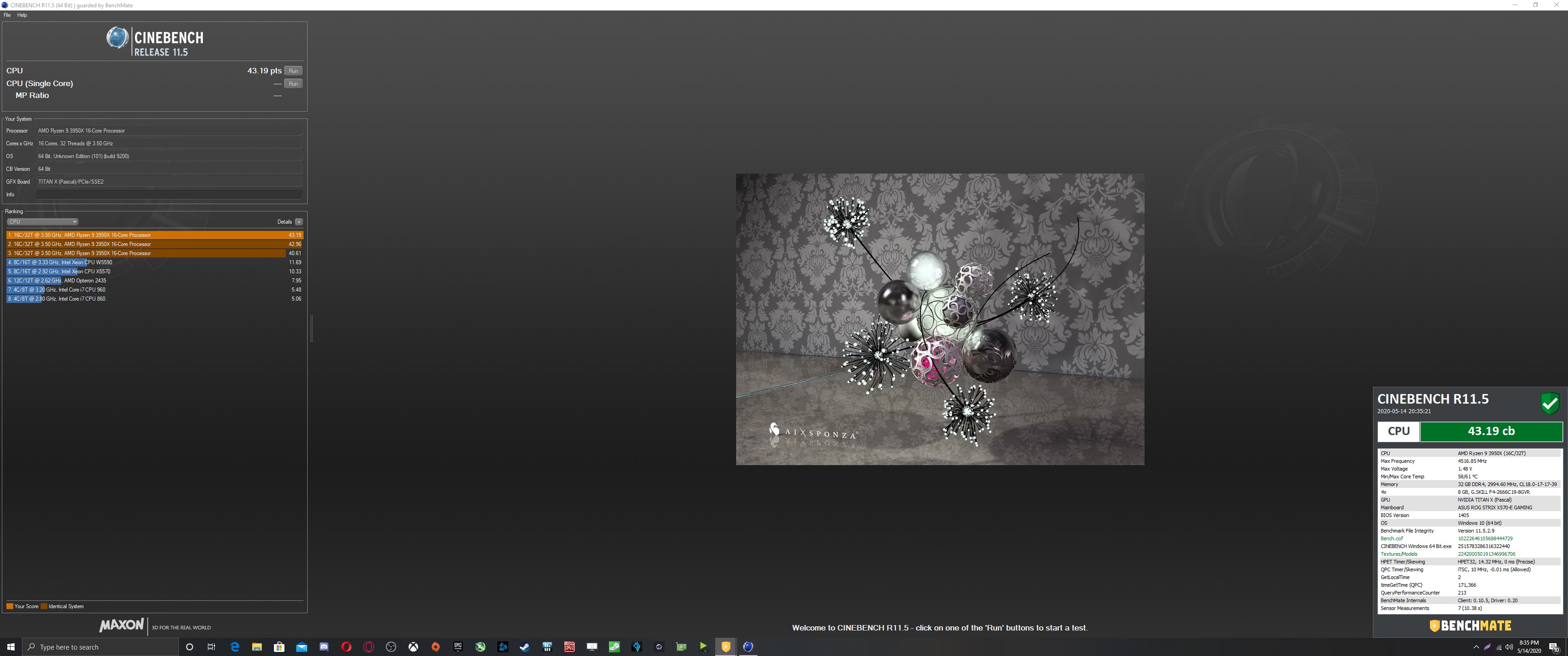Click the panel splitter handle

[x=312, y=328]
